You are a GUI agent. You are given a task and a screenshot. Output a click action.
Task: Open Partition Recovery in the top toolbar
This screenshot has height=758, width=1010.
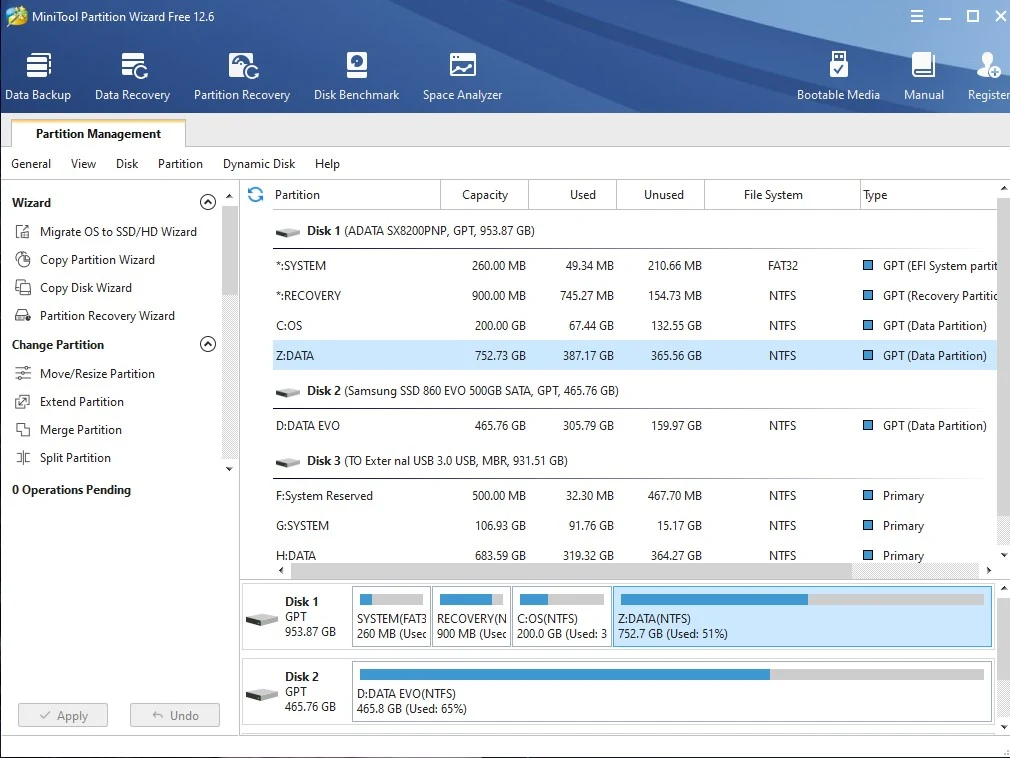pyautogui.click(x=242, y=77)
